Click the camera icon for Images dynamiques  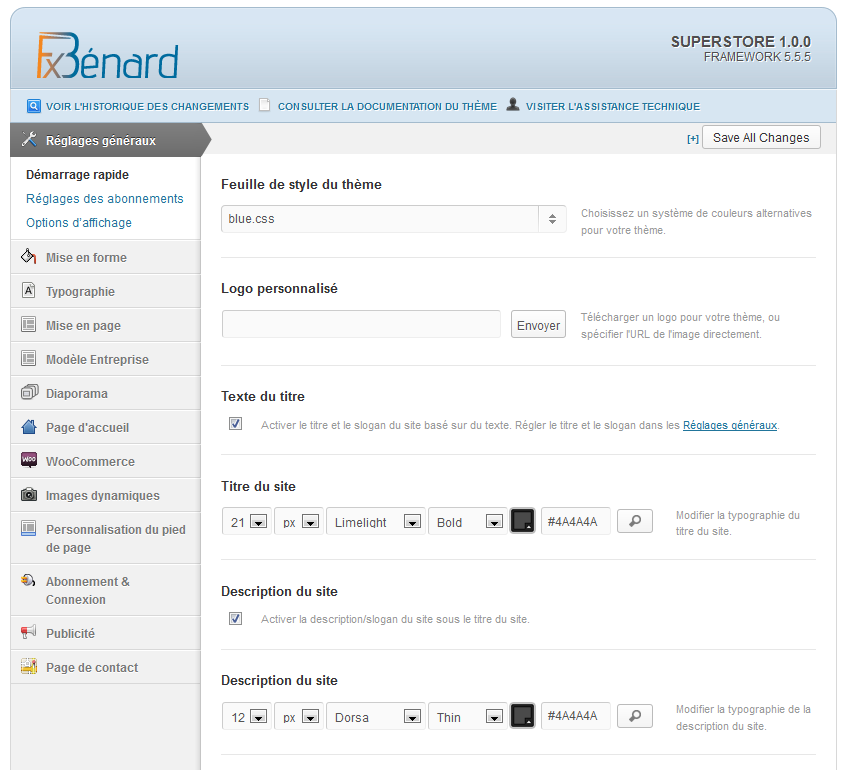click(x=29, y=495)
